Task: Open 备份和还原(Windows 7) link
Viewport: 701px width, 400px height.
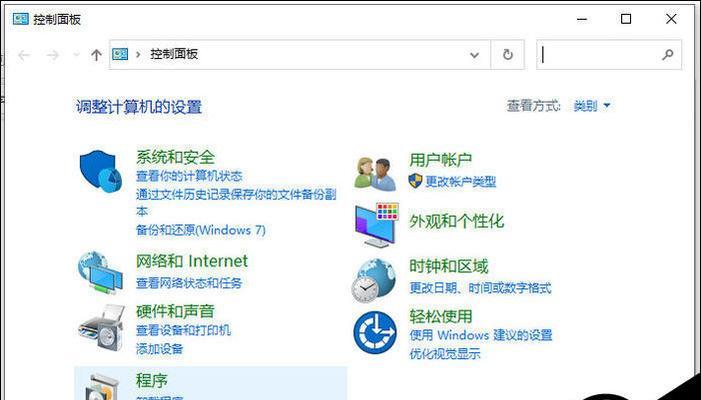Action: tap(201, 230)
